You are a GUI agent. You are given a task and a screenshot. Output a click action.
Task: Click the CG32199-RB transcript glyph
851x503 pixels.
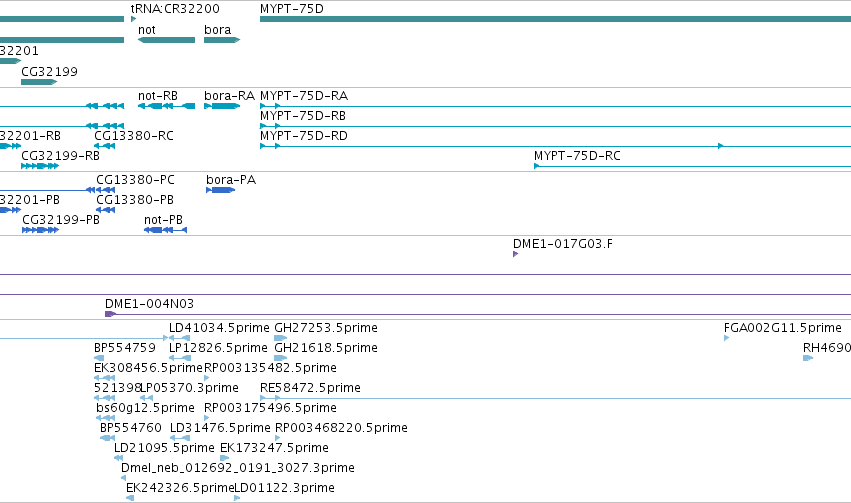point(40,166)
